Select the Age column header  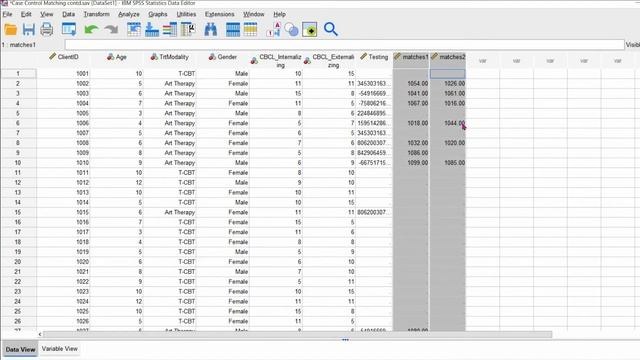tap(117, 60)
